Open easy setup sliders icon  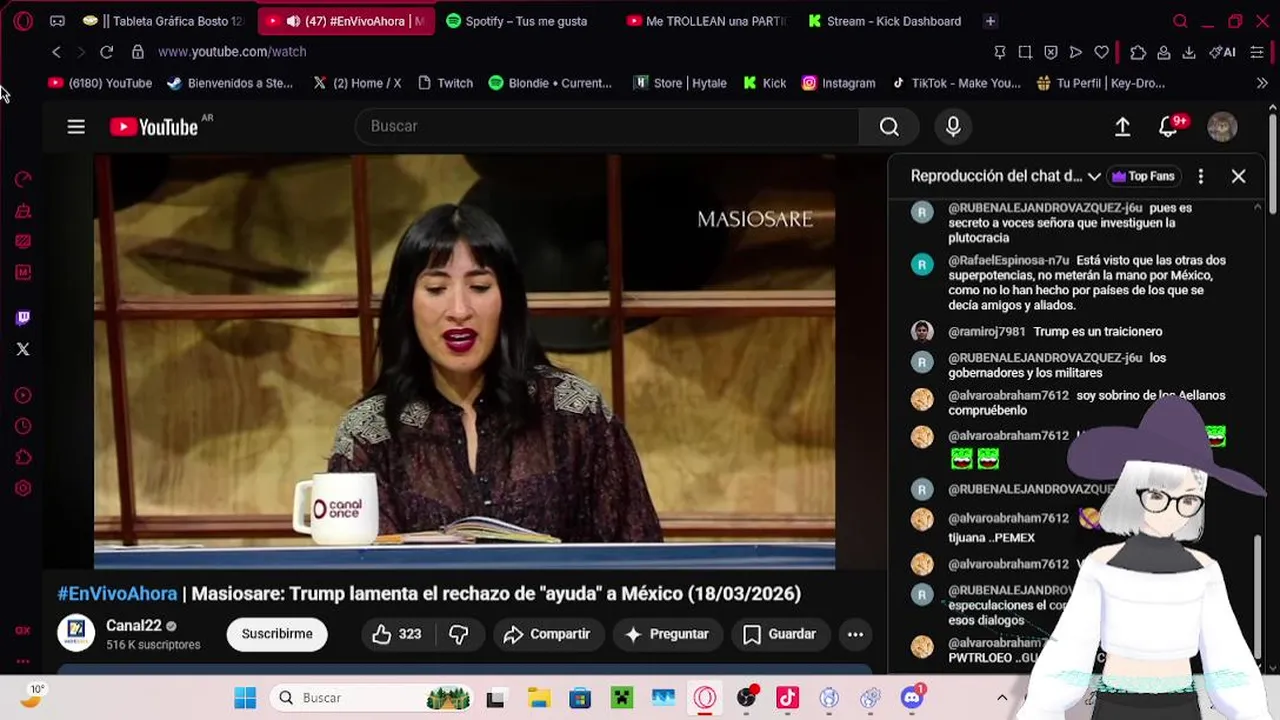1257,52
